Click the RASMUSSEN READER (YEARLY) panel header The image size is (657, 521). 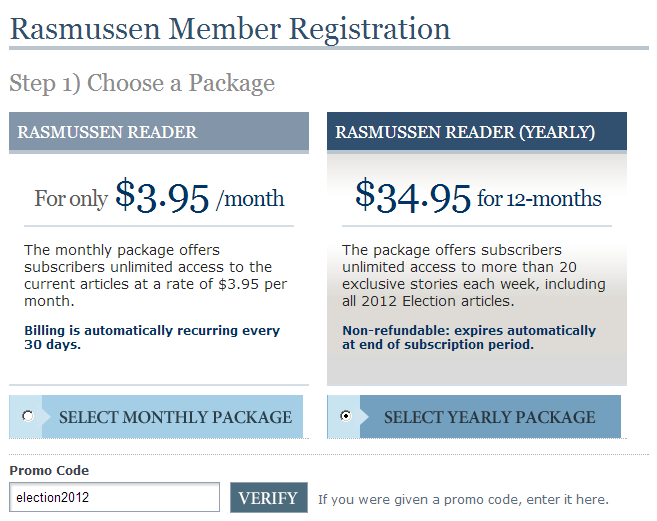click(477, 132)
